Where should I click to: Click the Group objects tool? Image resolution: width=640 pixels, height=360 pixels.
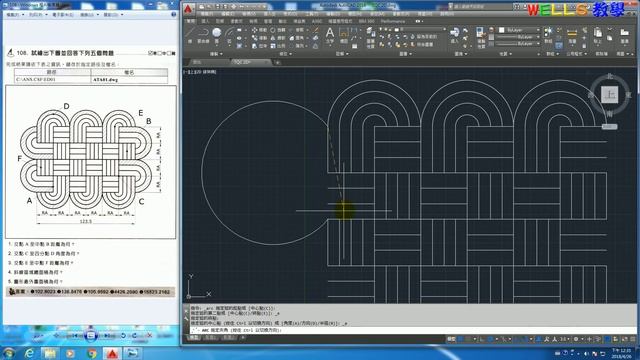pos(548,35)
